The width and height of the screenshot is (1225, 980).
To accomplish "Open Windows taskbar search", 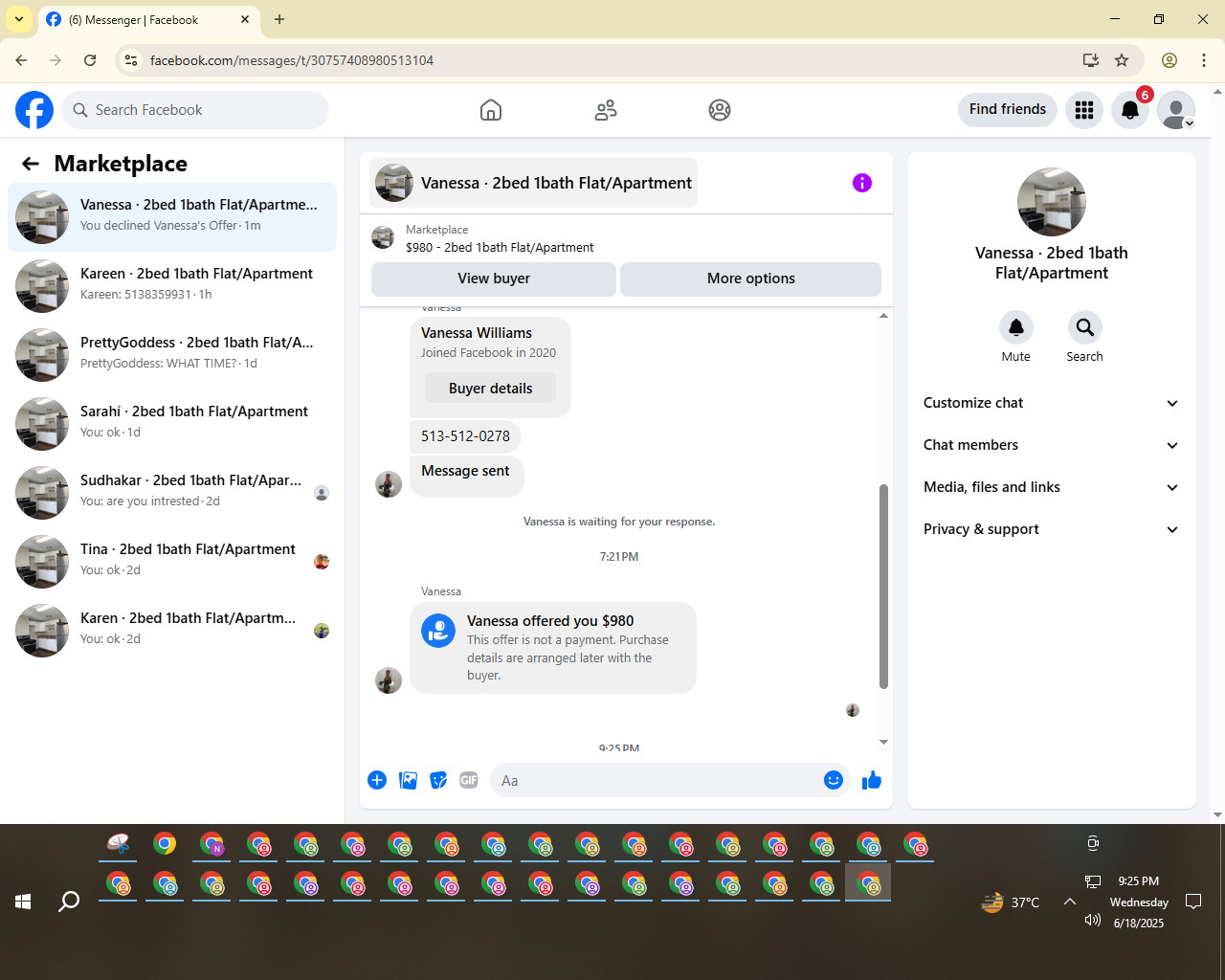I will (69, 902).
